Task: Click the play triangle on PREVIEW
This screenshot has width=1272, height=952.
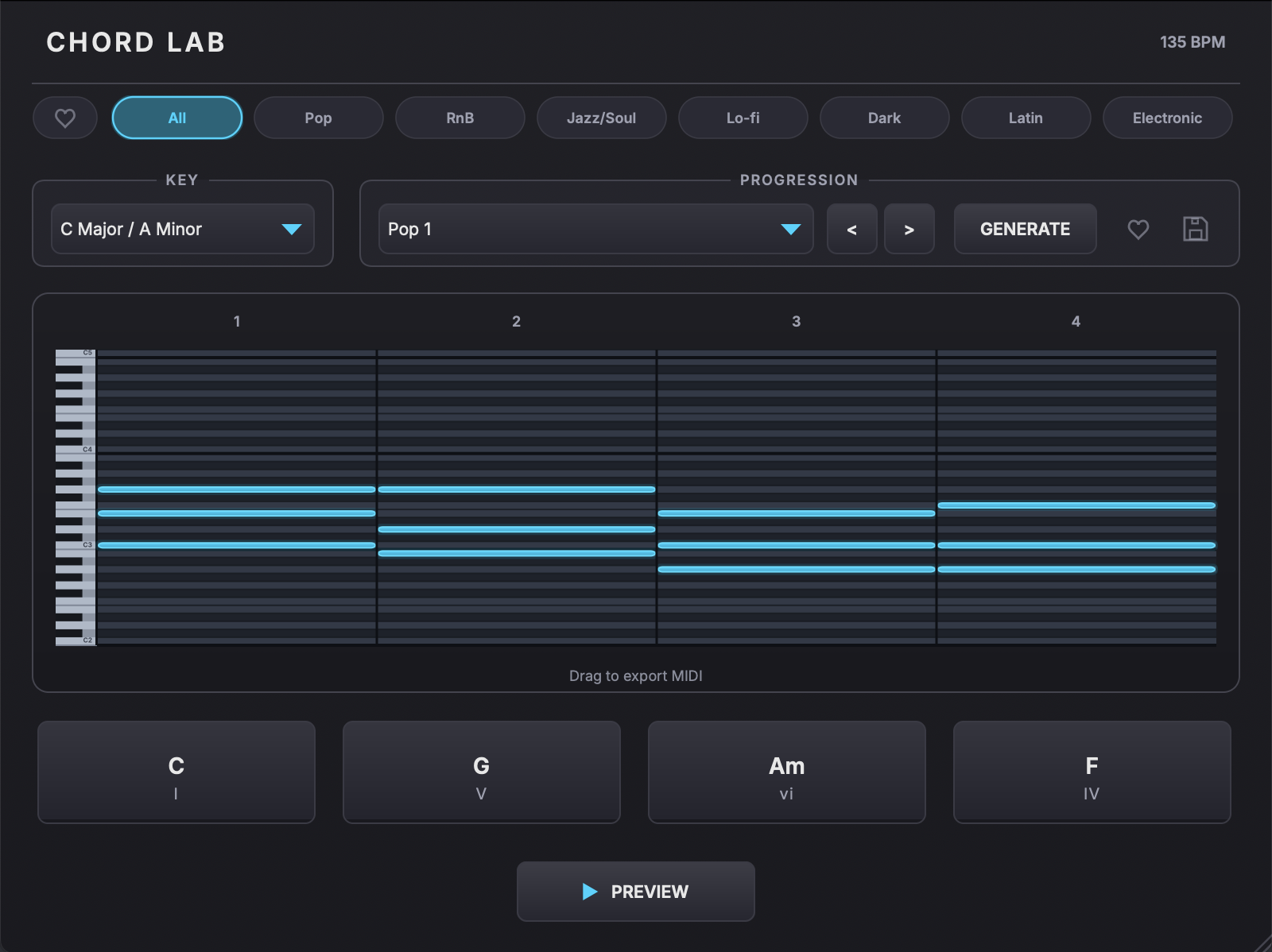Action: coord(590,892)
